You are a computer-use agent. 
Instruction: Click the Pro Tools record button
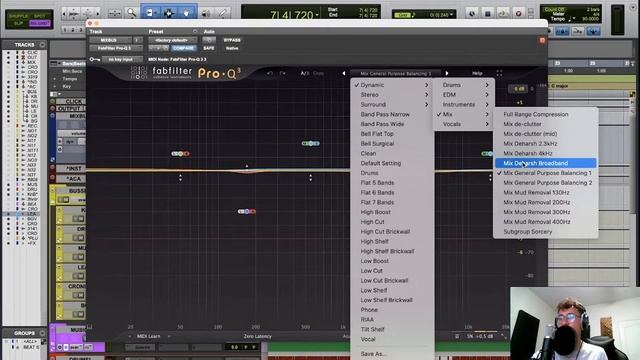point(518,13)
